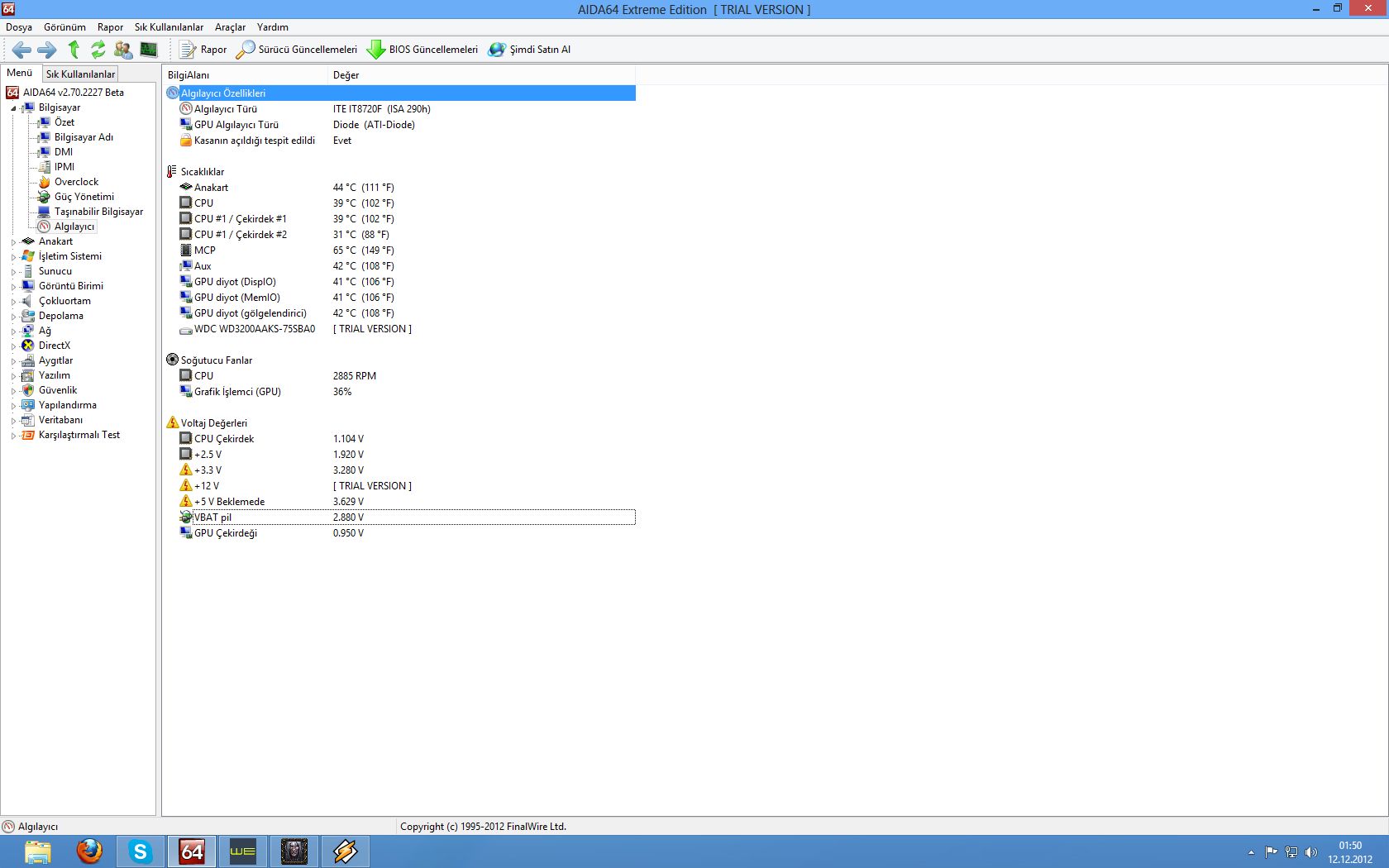1389x868 pixels.
Task: Select the GPU diyot (DispIO) row
Action: coord(400,282)
